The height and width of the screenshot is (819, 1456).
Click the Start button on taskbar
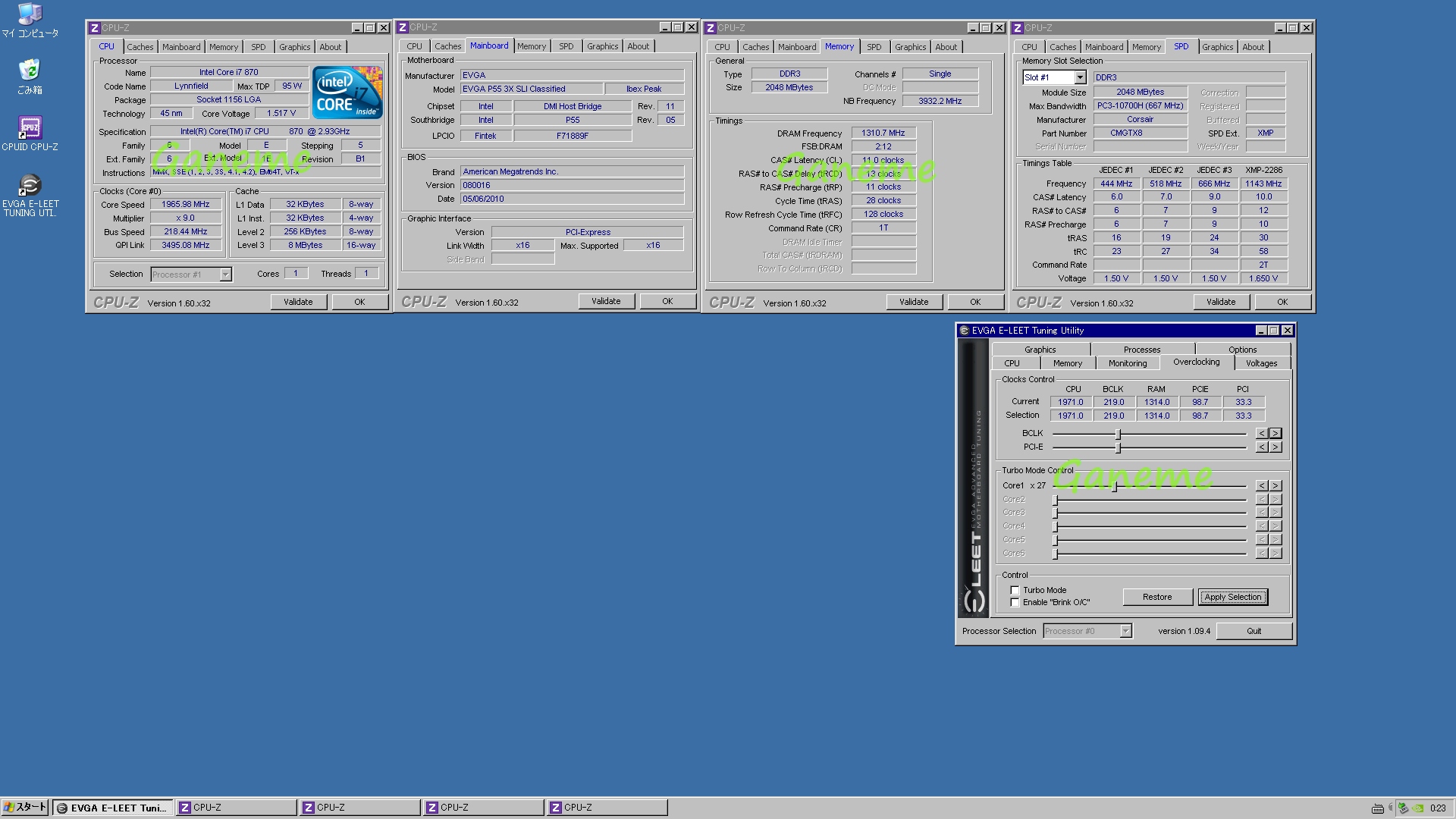(25, 808)
